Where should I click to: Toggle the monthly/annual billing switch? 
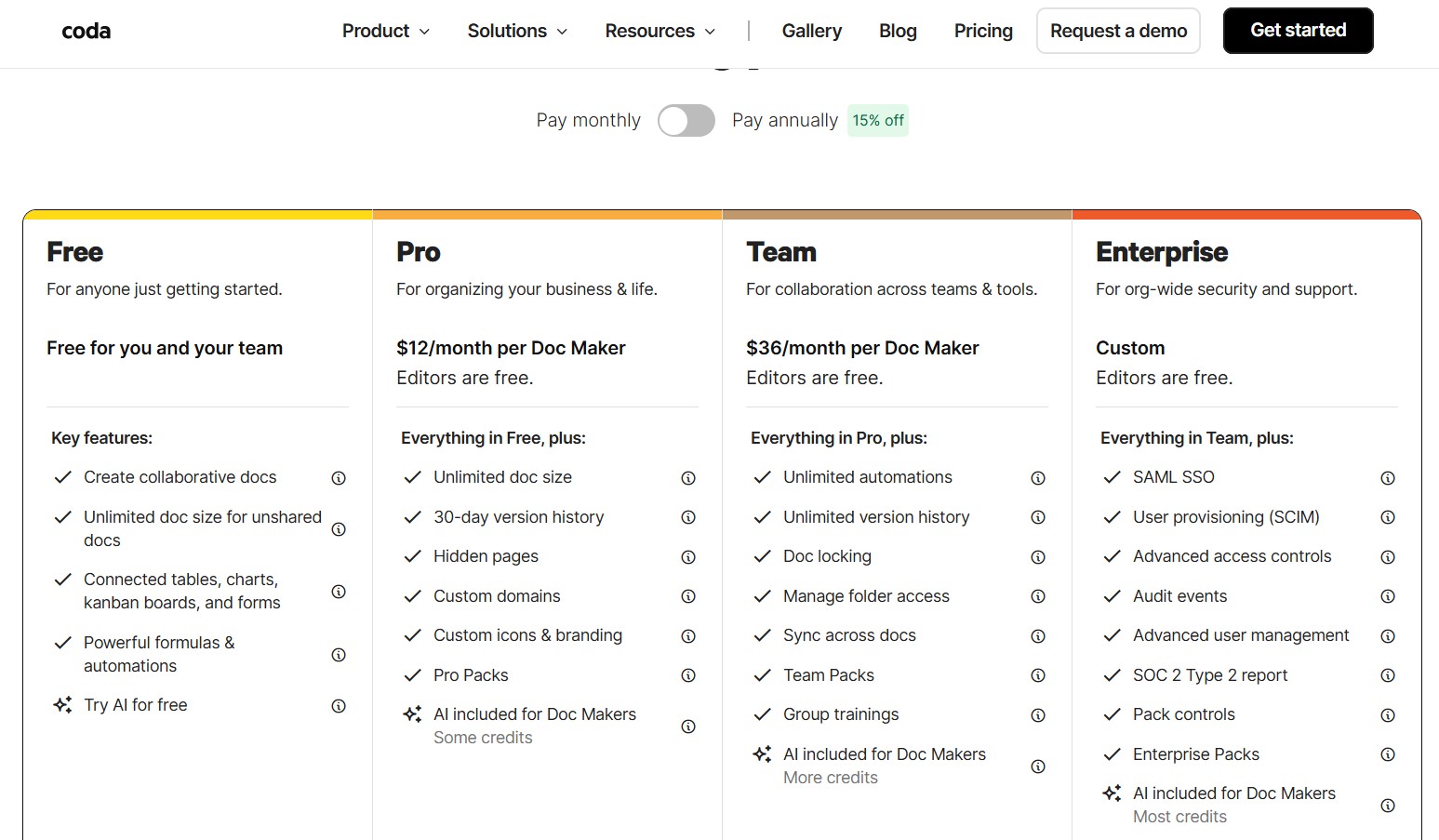tap(686, 121)
